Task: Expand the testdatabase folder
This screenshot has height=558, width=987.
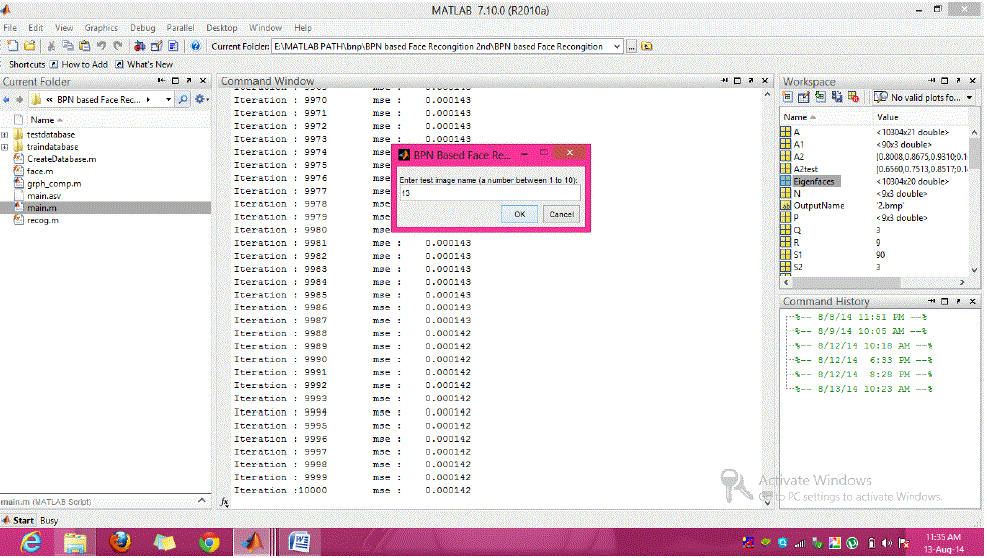Action: pyautogui.click(x=6, y=135)
